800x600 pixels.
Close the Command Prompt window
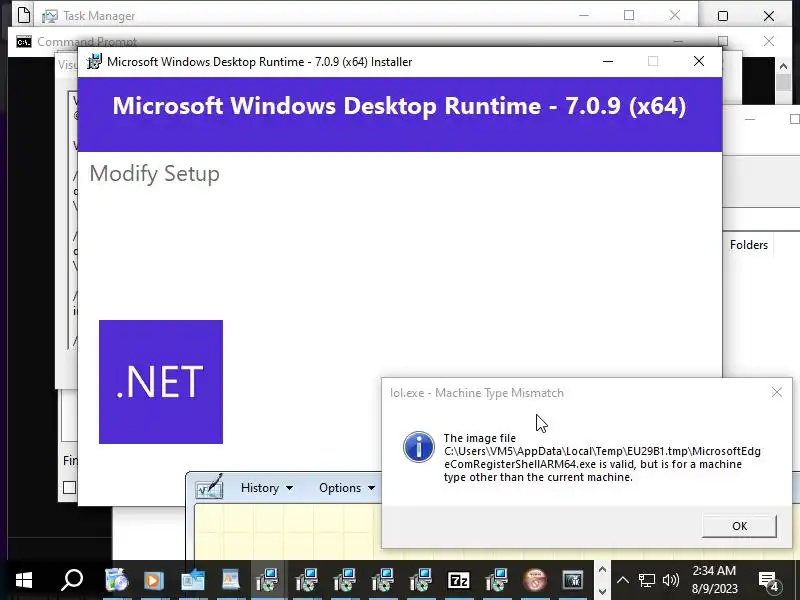pyautogui.click(x=769, y=41)
